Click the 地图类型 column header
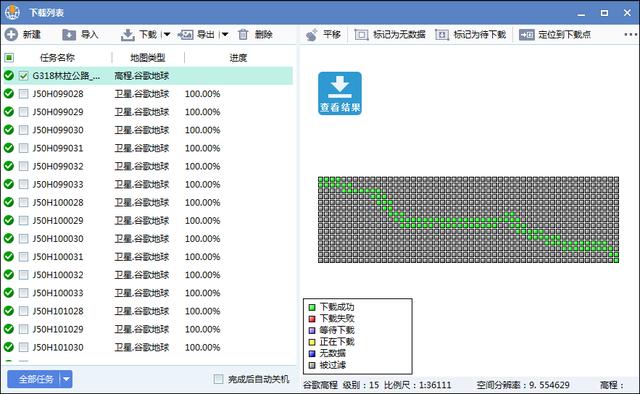 pyautogui.click(x=148, y=58)
